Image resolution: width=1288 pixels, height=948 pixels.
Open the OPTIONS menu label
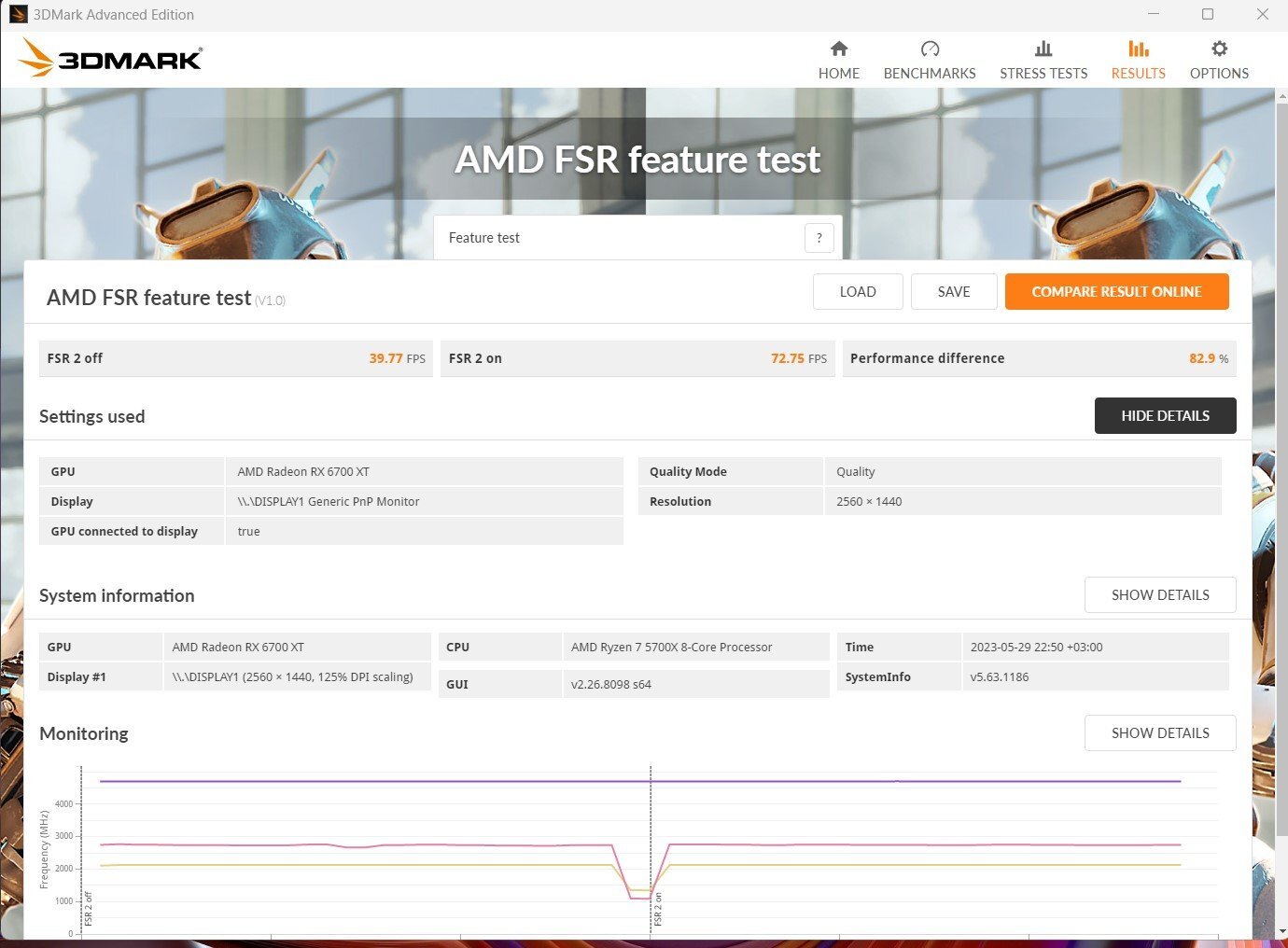tap(1219, 73)
